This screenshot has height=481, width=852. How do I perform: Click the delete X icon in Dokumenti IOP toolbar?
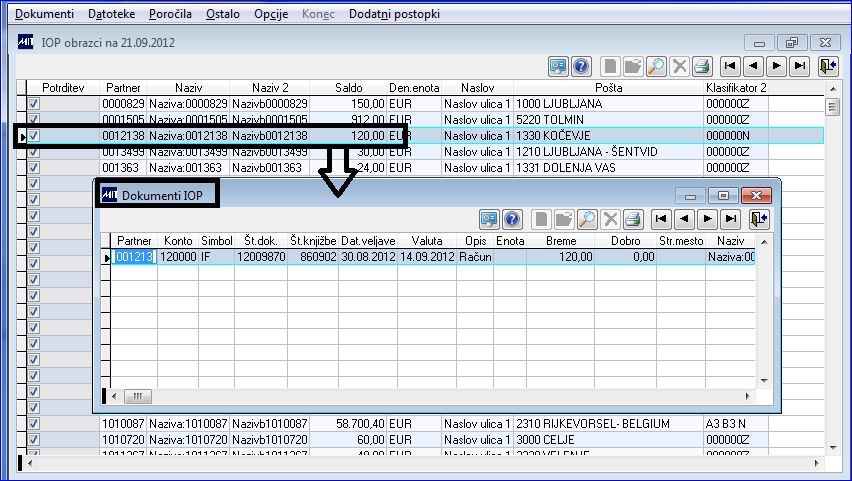[x=610, y=219]
